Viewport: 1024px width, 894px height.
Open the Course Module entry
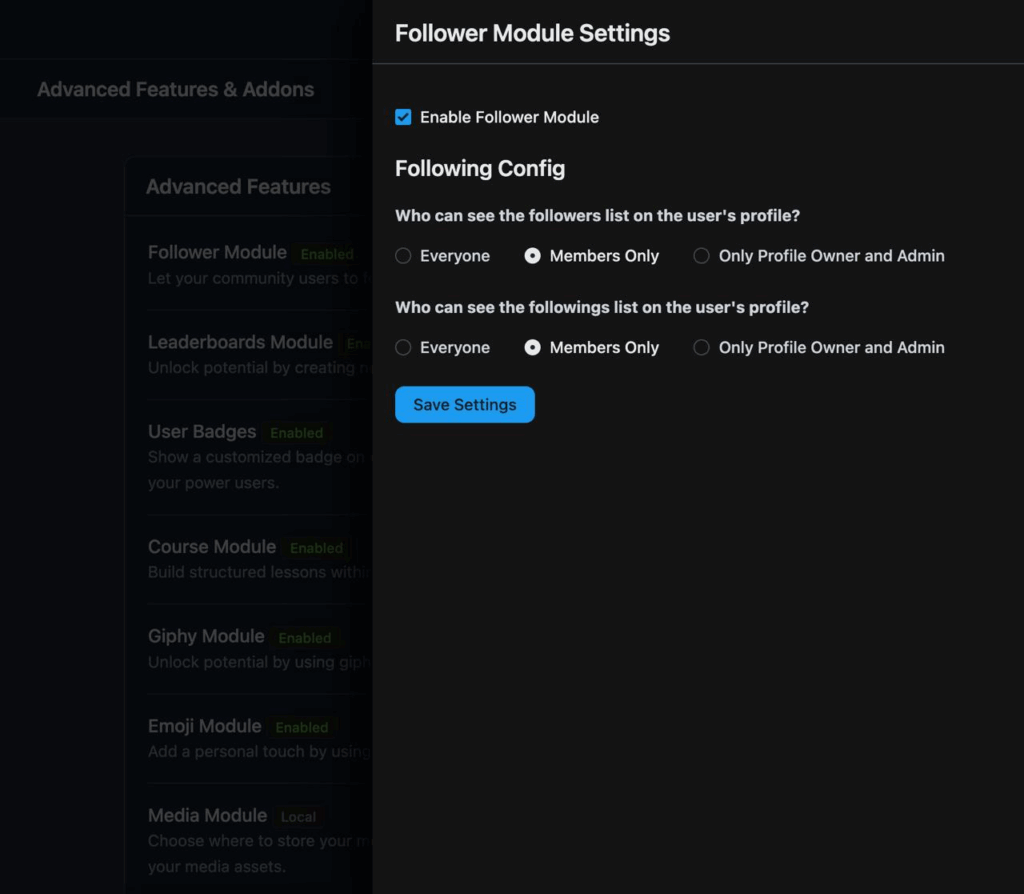click(x=212, y=547)
